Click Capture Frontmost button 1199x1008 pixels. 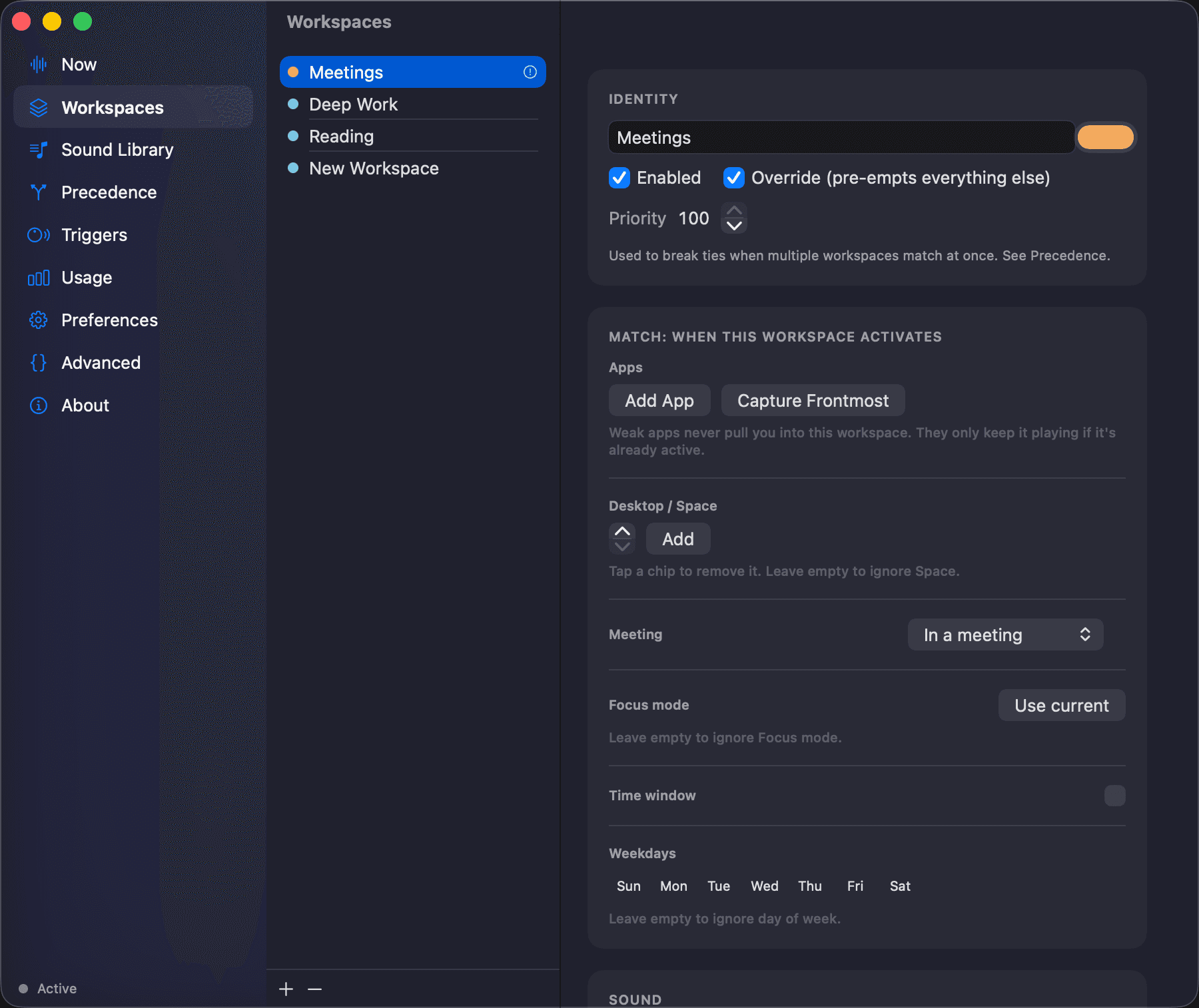tap(813, 400)
